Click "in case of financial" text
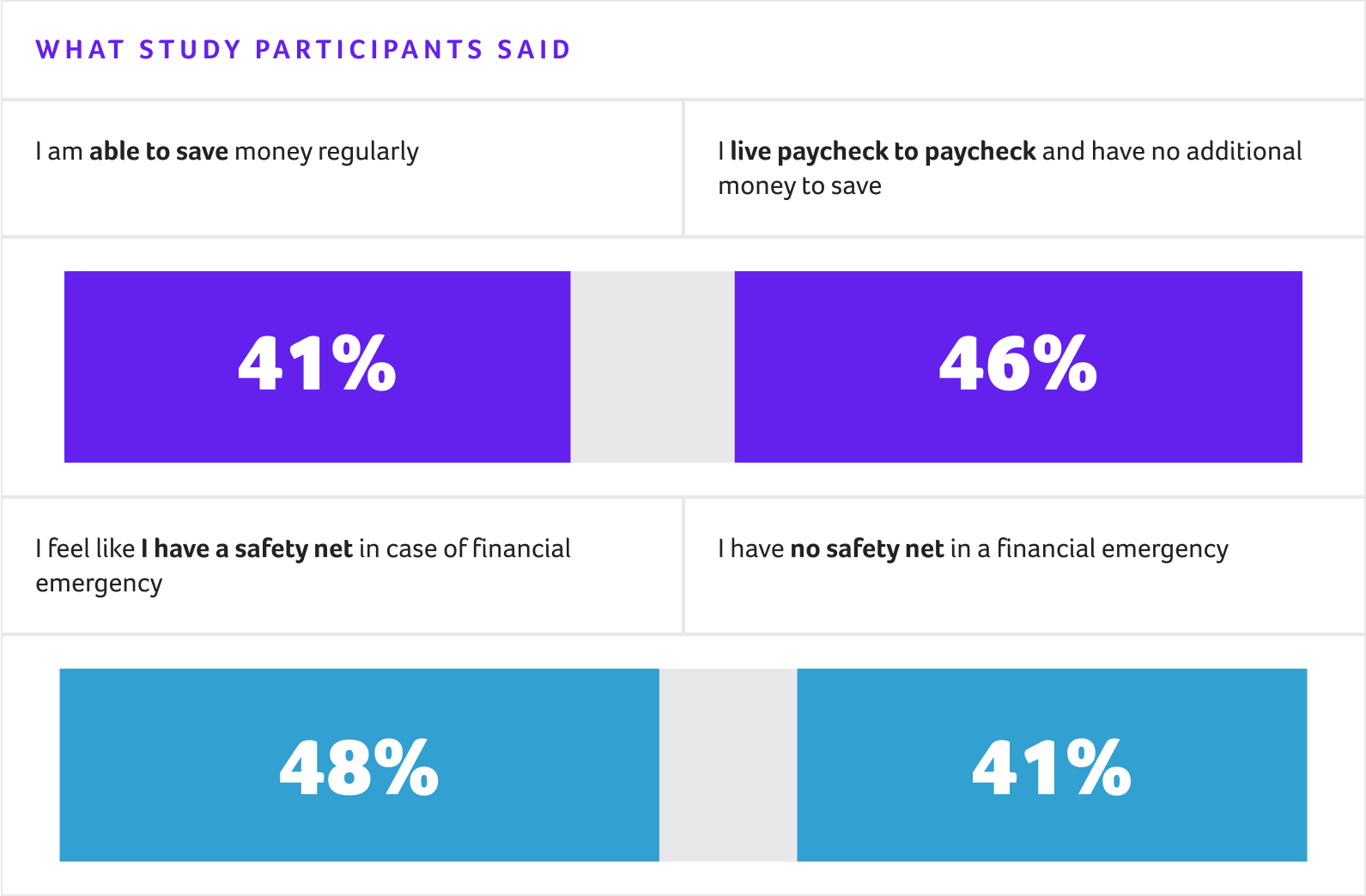This screenshot has width=1366, height=896. pyautogui.click(x=464, y=549)
